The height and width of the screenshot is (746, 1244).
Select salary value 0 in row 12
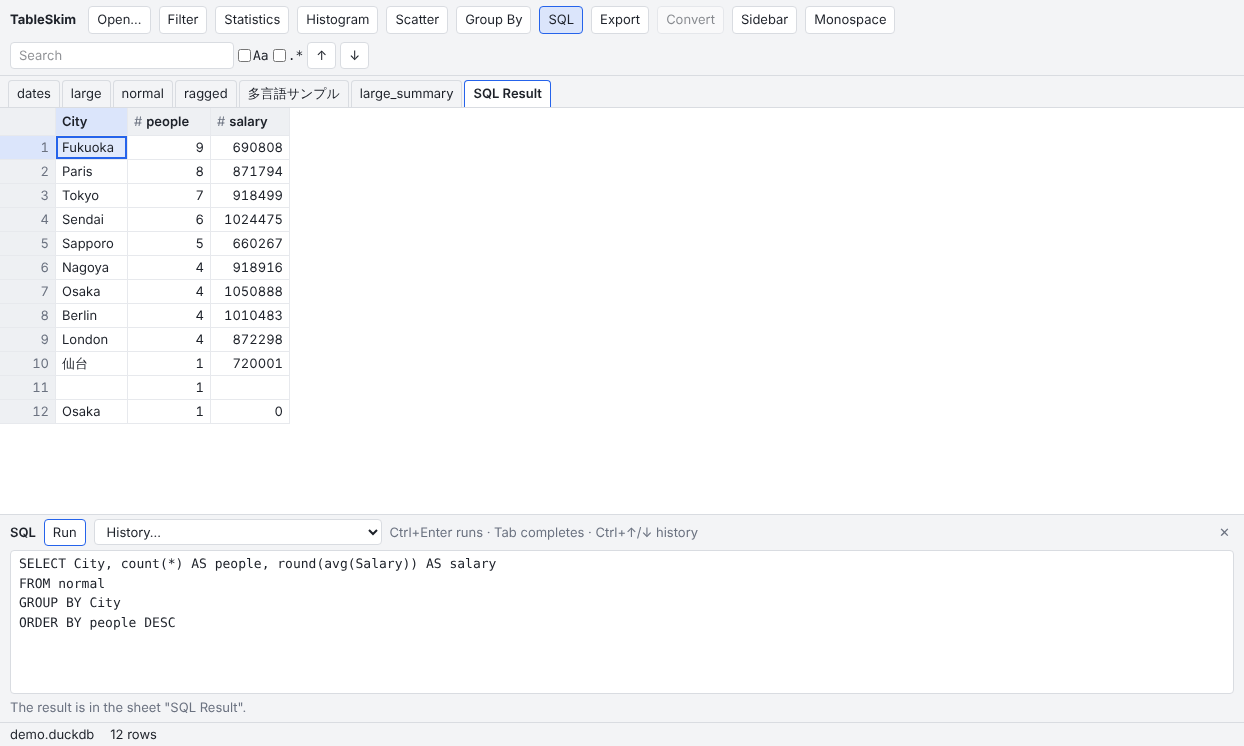click(x=250, y=411)
